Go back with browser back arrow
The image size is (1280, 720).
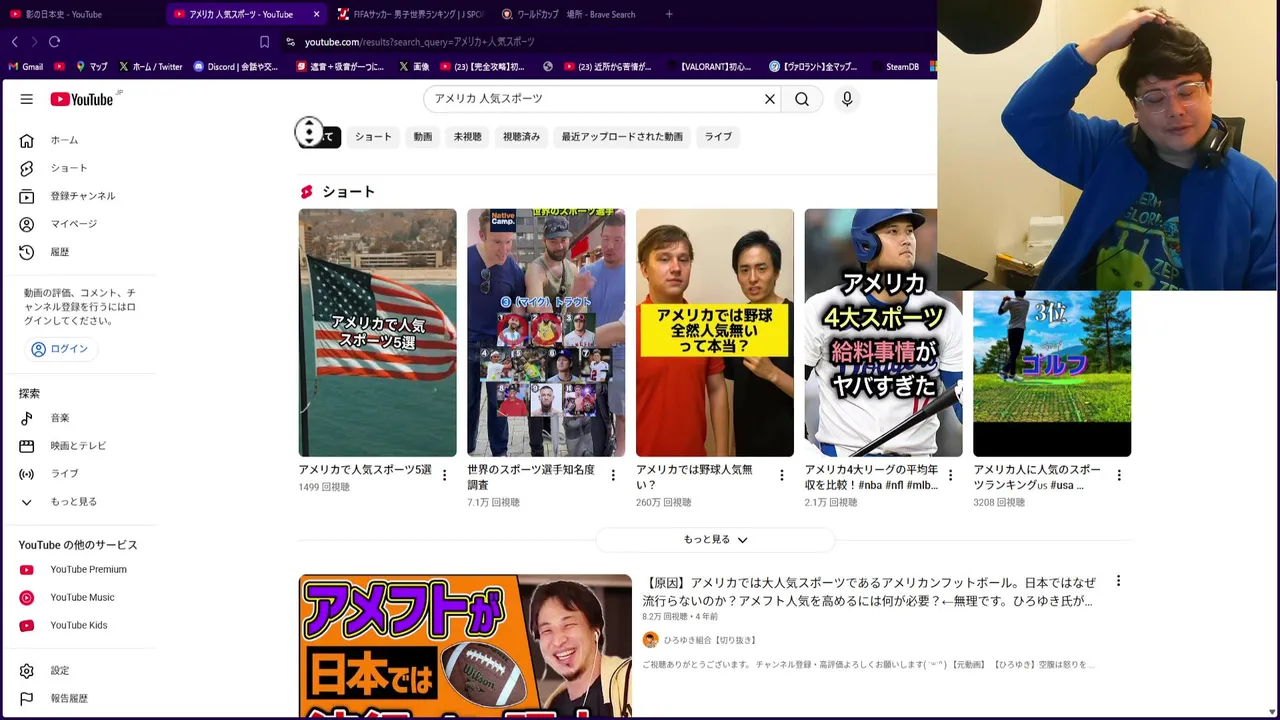click(14, 42)
